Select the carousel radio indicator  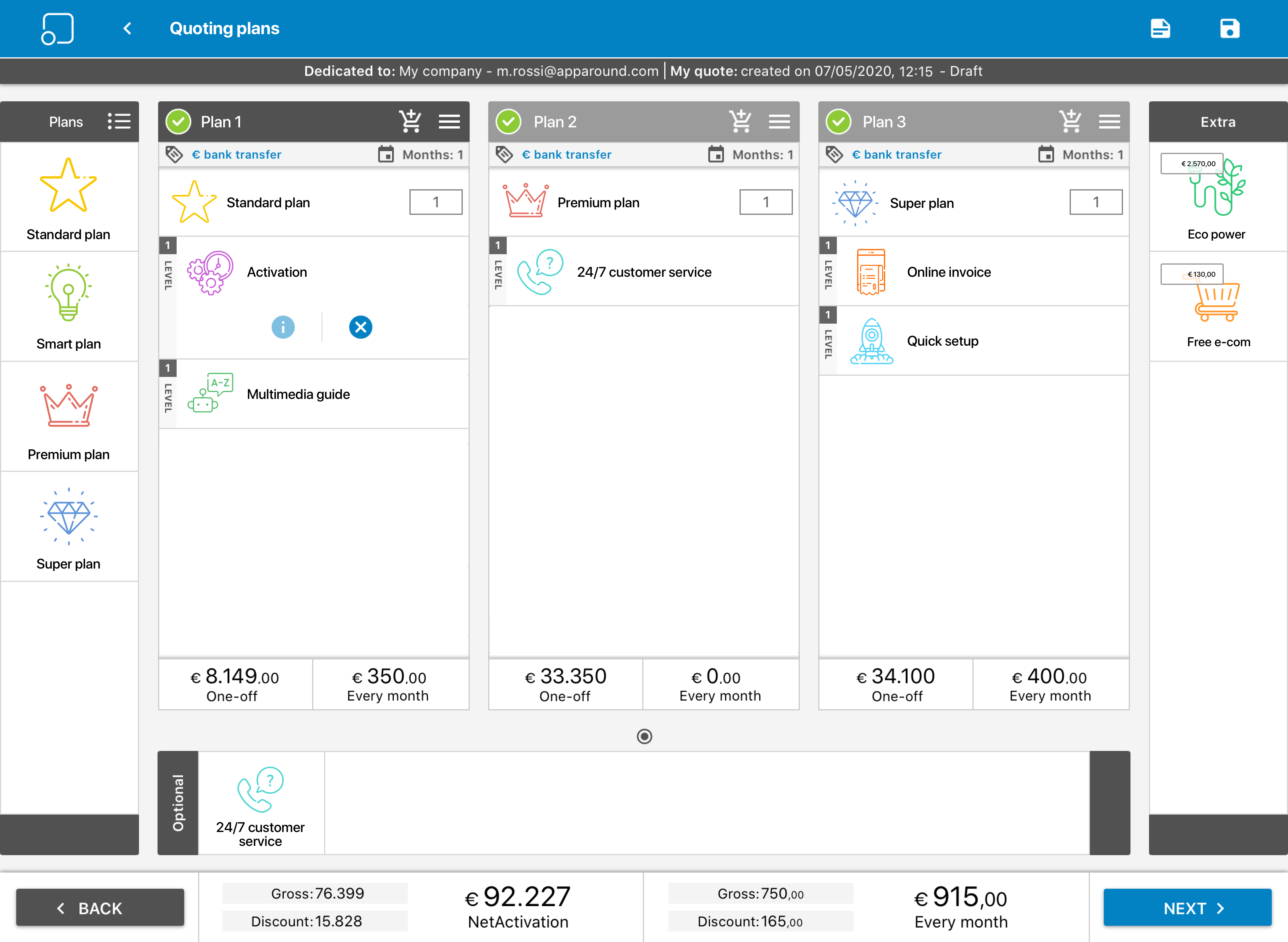click(644, 737)
